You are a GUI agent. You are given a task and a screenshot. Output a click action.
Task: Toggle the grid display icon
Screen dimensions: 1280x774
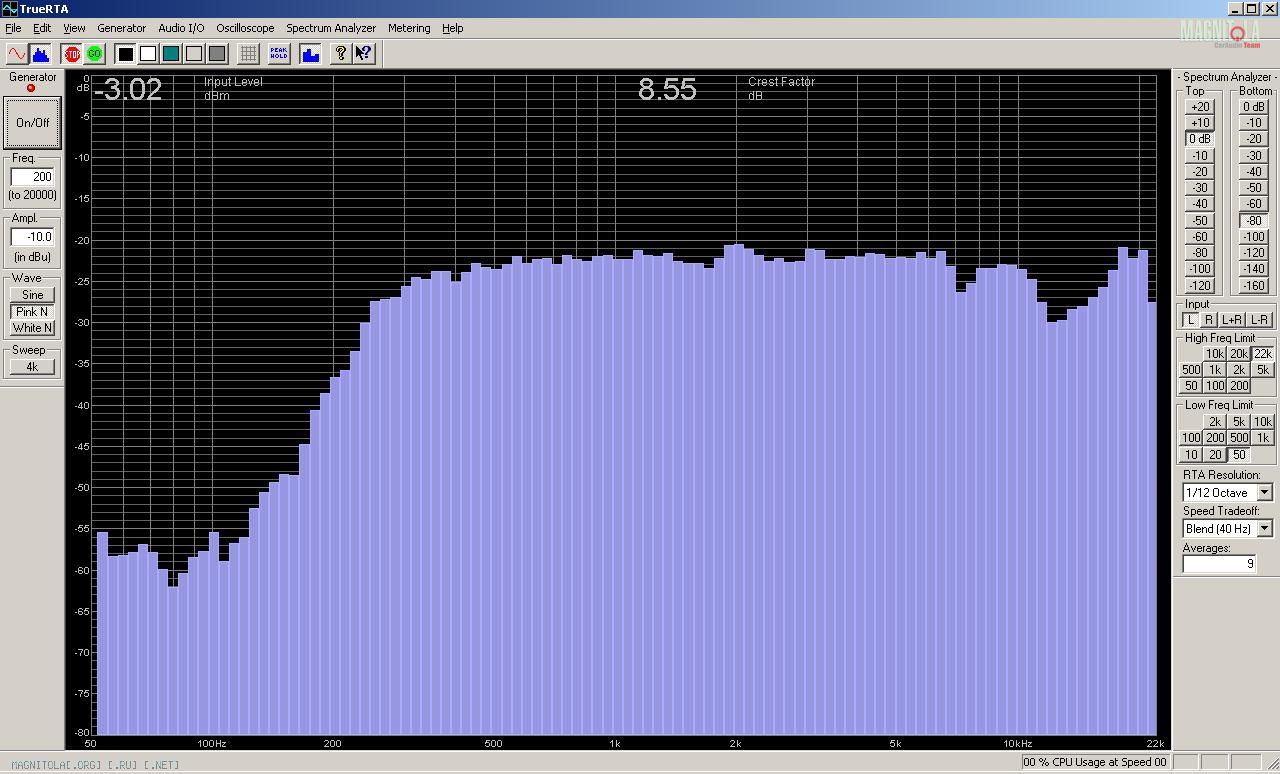248,54
